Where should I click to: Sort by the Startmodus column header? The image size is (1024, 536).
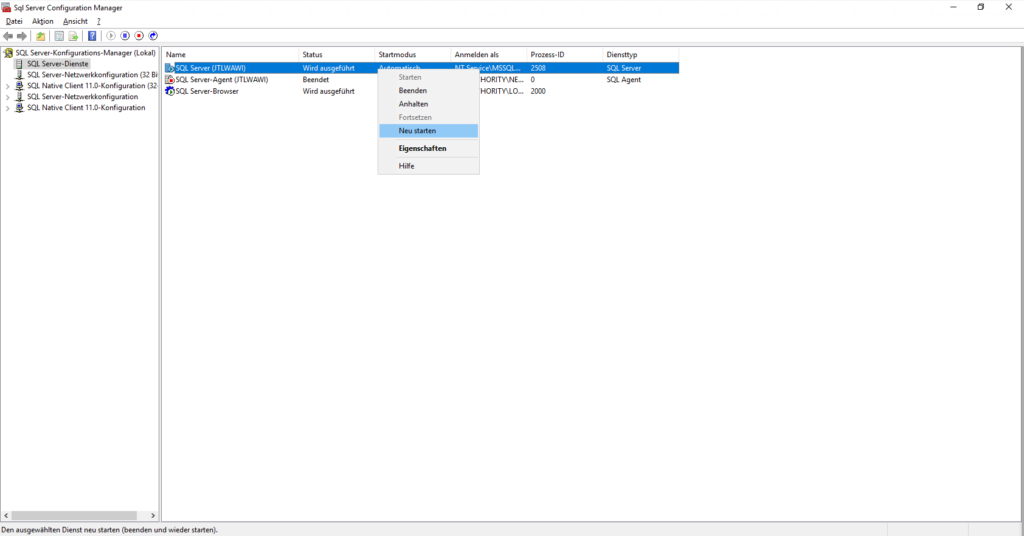pos(413,55)
